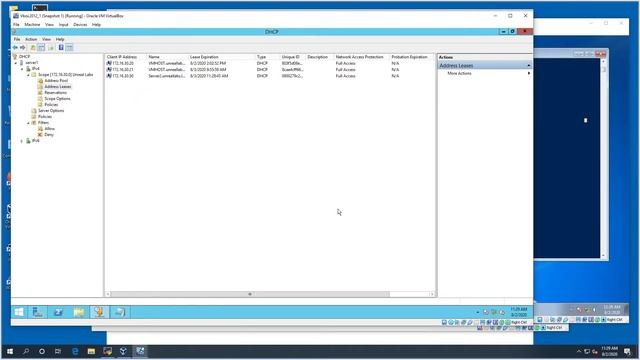Open File Explorer in guest taskbar
This screenshot has width=640, height=360.
coord(79,312)
